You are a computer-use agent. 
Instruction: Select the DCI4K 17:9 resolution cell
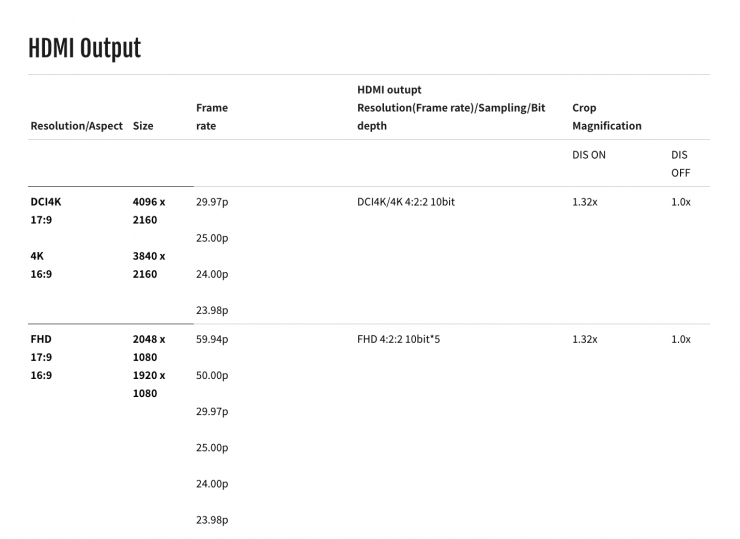point(46,210)
